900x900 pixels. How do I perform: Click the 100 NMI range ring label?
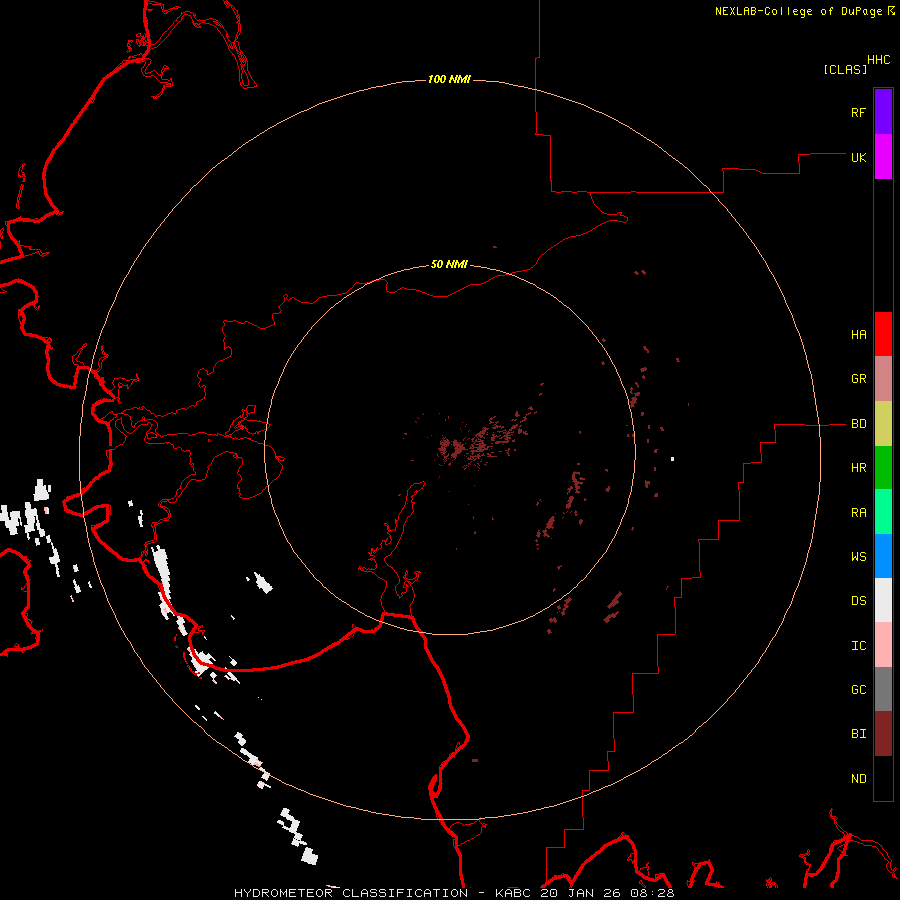449,79
